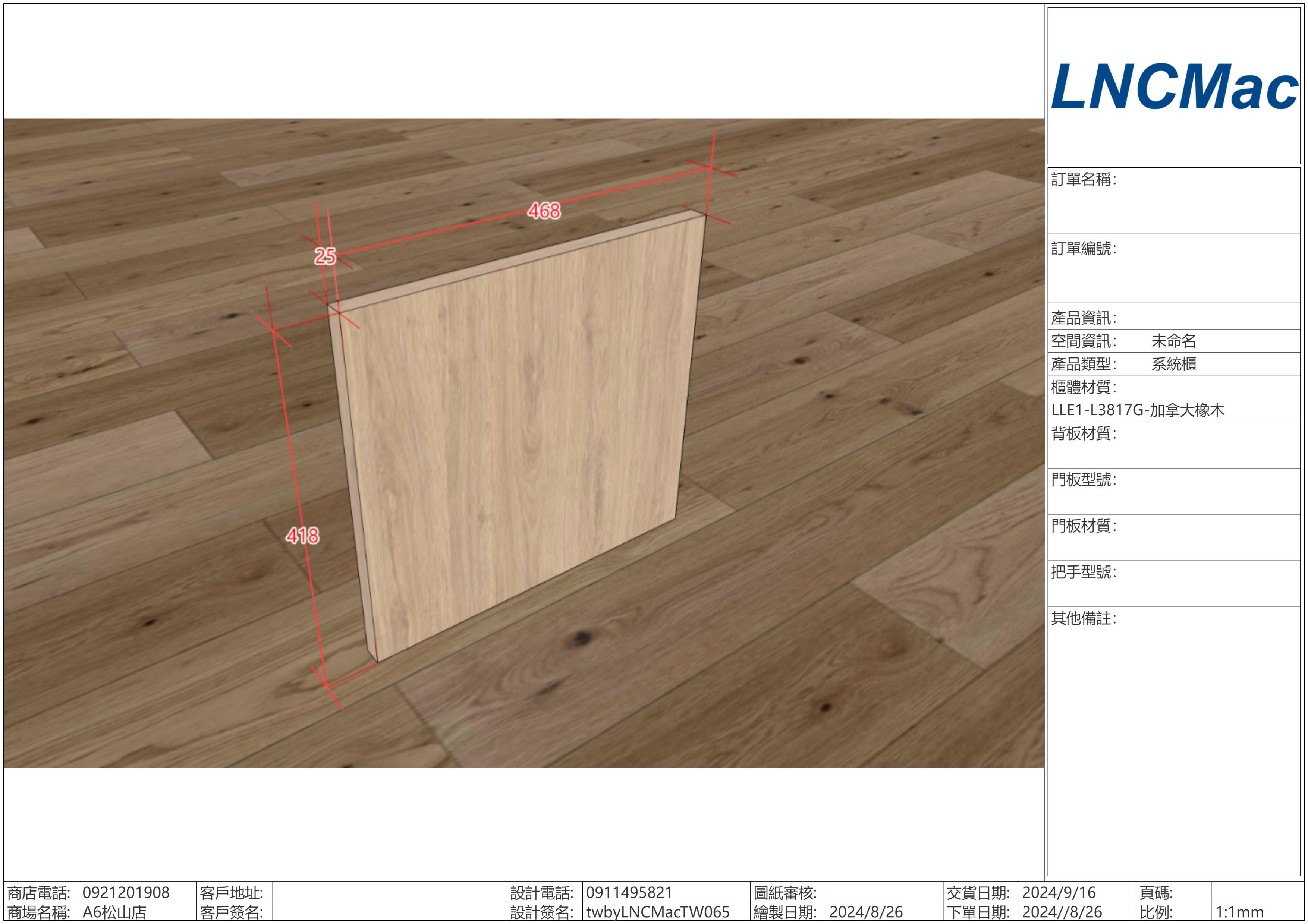Viewport: 1308px width, 924px height.
Task: Click the 下單日期 label
Action: [x=978, y=912]
